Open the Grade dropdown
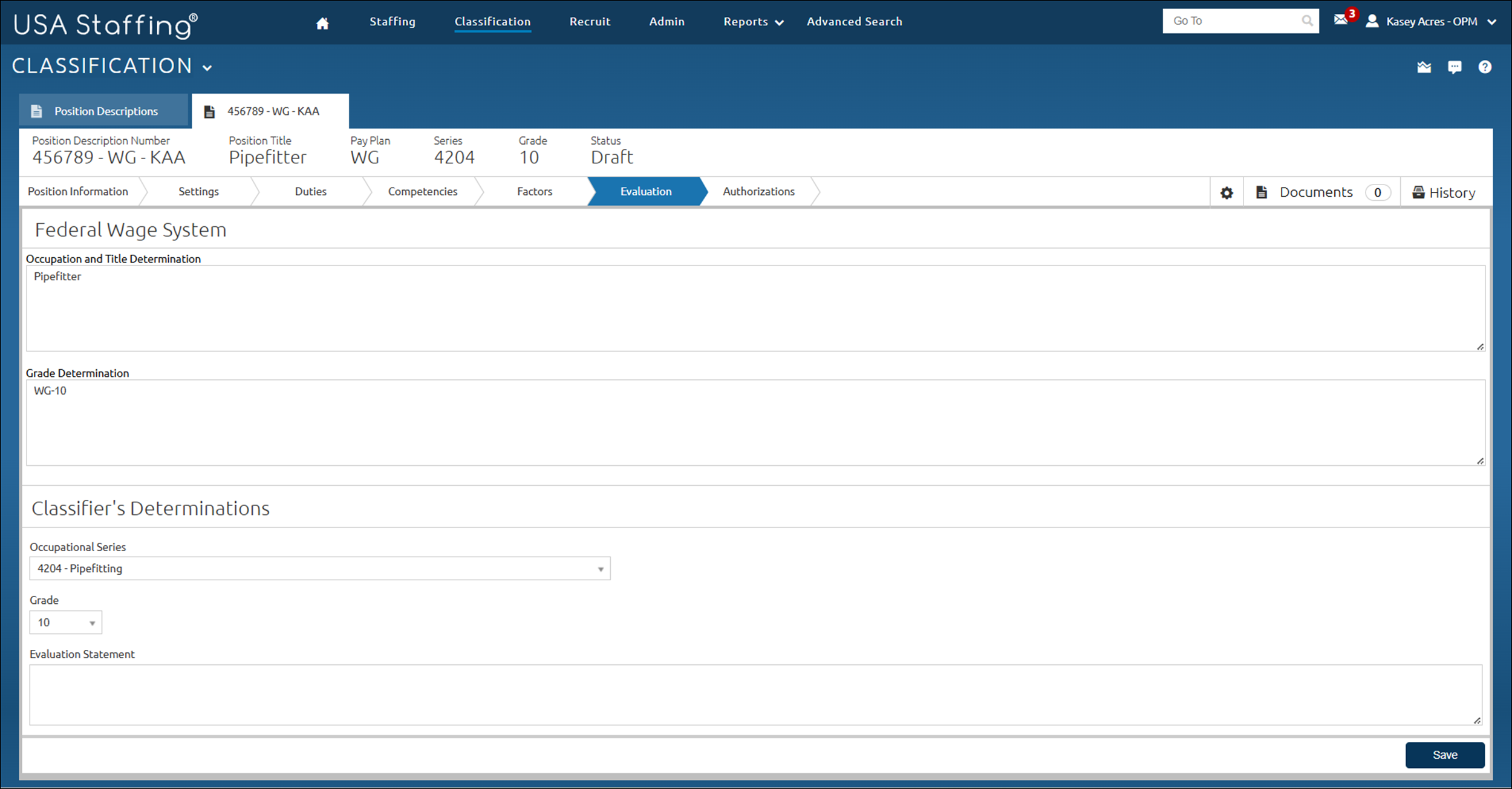Image resolution: width=1512 pixels, height=789 pixels. tap(66, 622)
